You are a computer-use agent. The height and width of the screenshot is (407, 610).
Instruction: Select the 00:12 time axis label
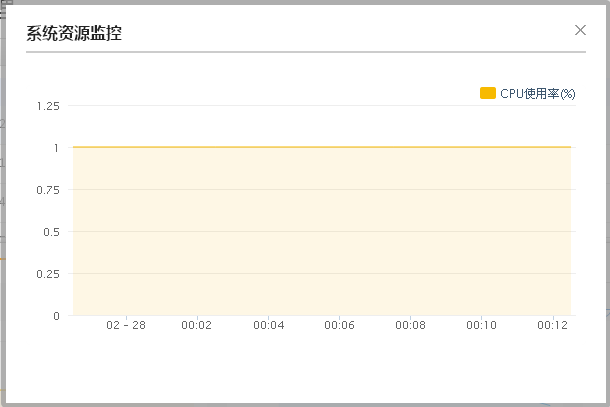(552, 326)
